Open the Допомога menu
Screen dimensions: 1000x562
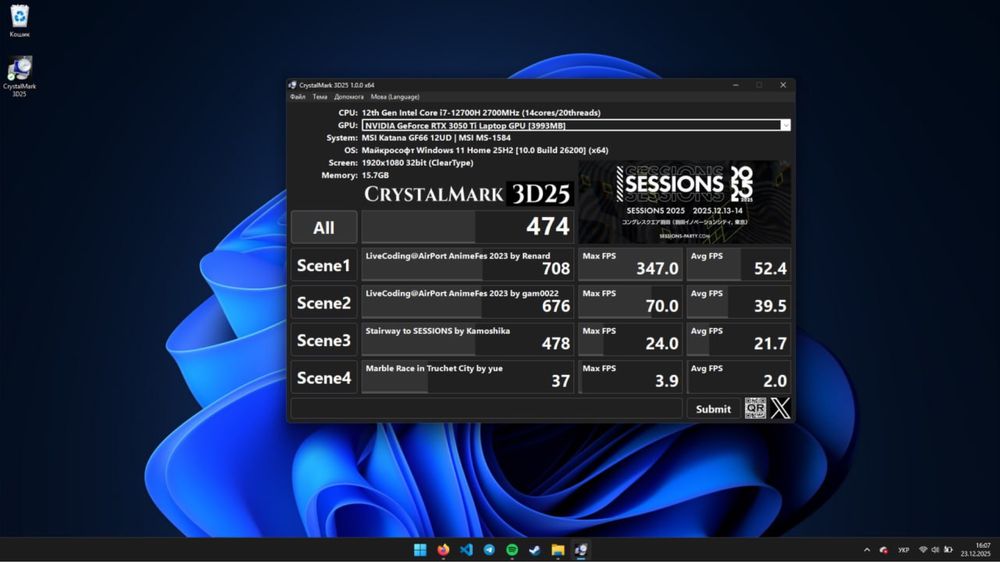(x=349, y=97)
